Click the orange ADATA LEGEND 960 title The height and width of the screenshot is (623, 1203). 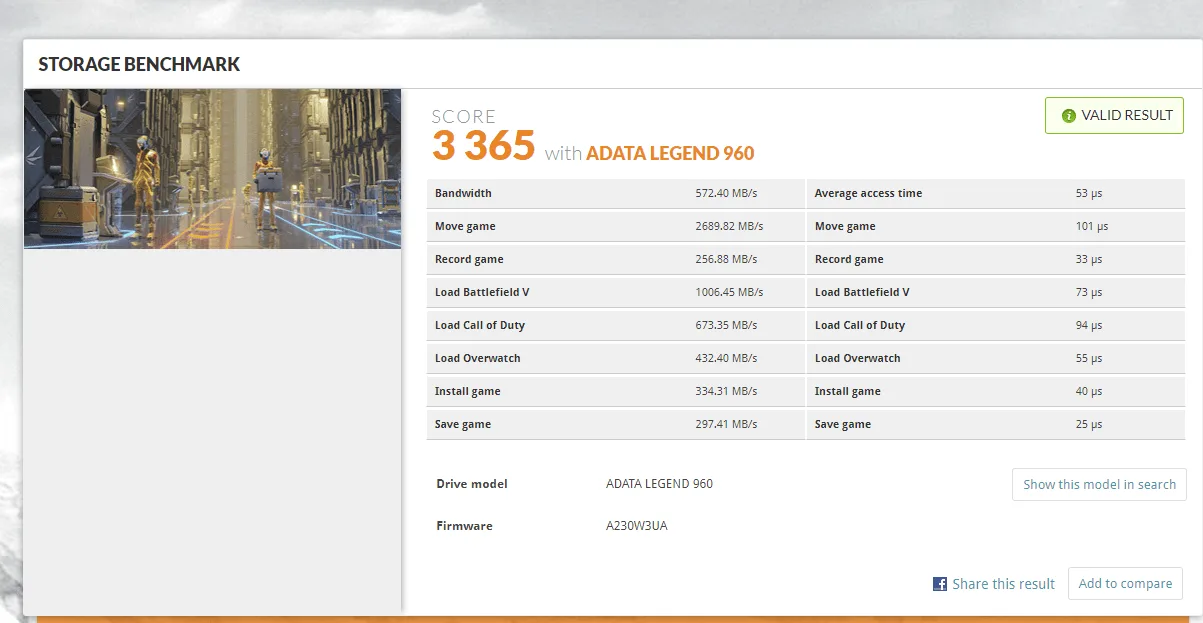[670, 153]
